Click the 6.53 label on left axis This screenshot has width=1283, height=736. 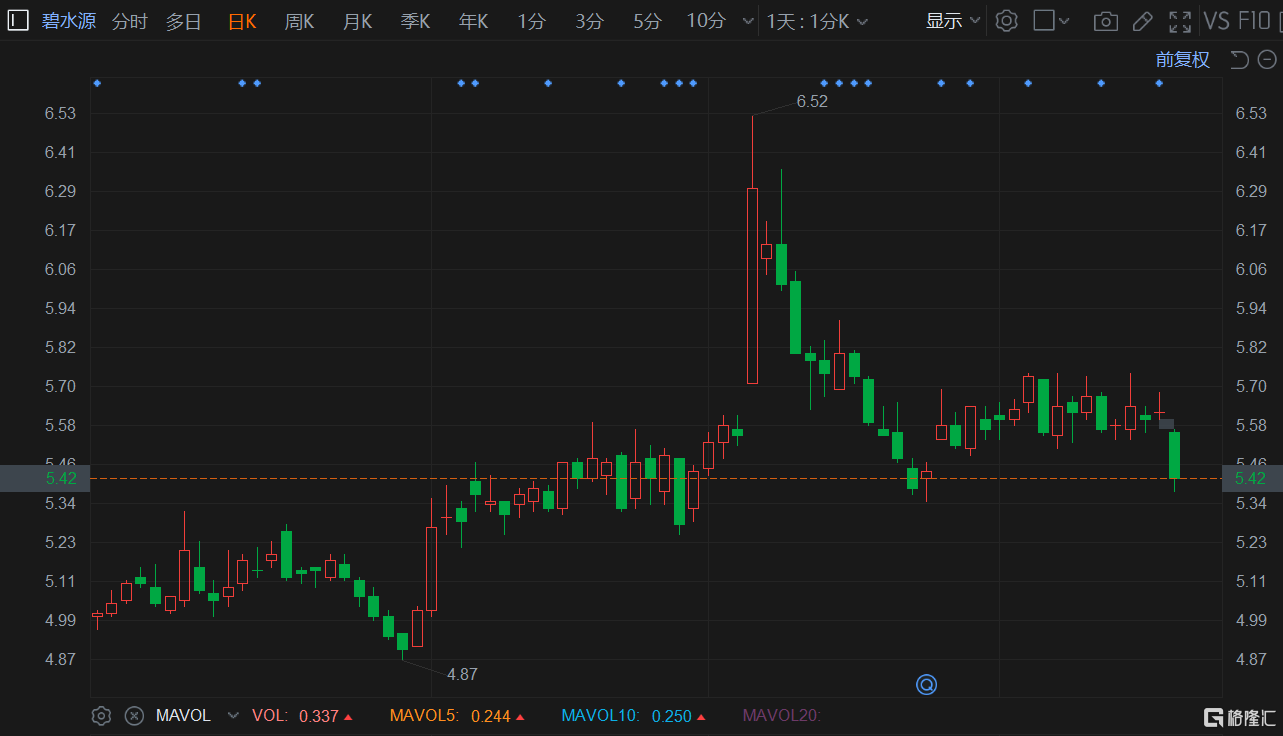pyautogui.click(x=60, y=113)
